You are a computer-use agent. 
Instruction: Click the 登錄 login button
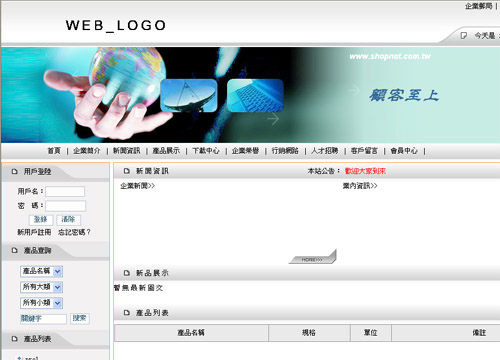[41, 220]
